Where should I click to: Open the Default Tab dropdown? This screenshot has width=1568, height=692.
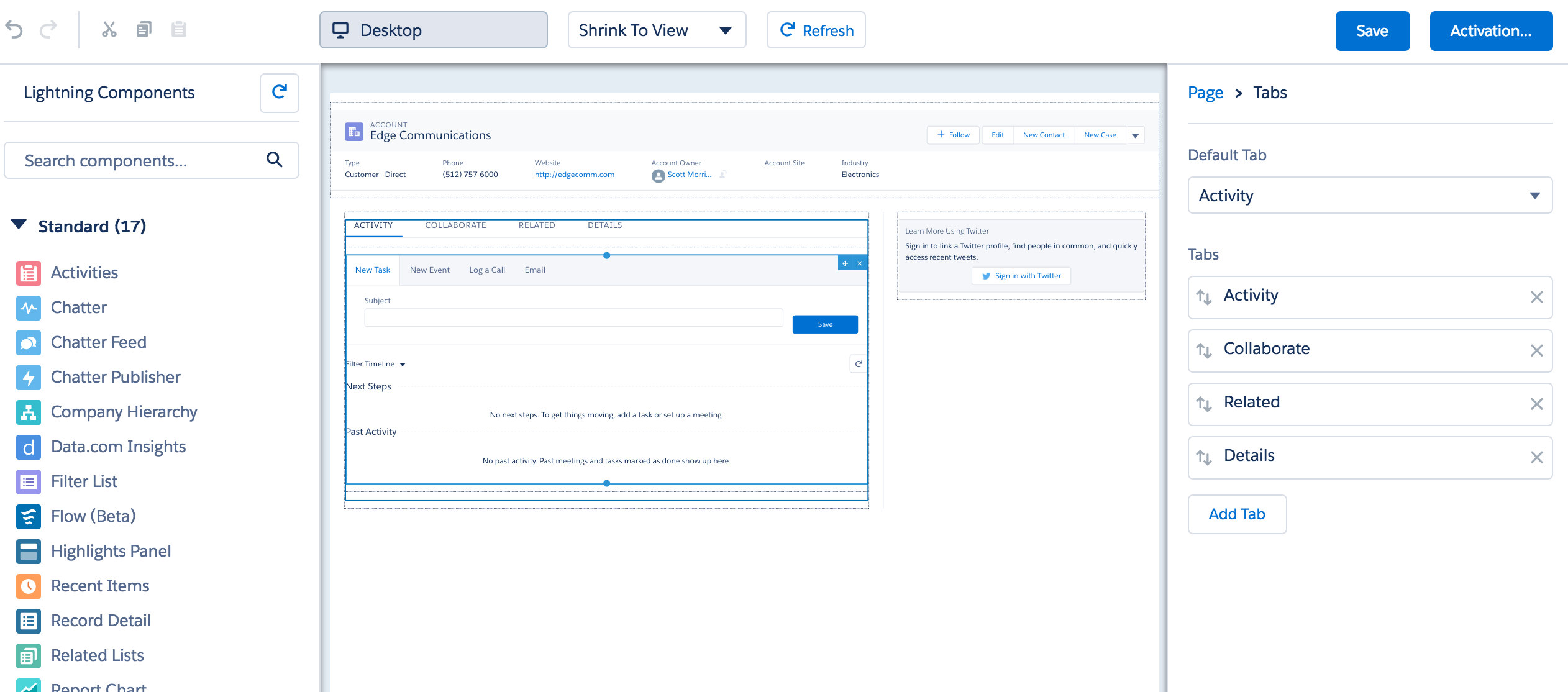point(1369,196)
